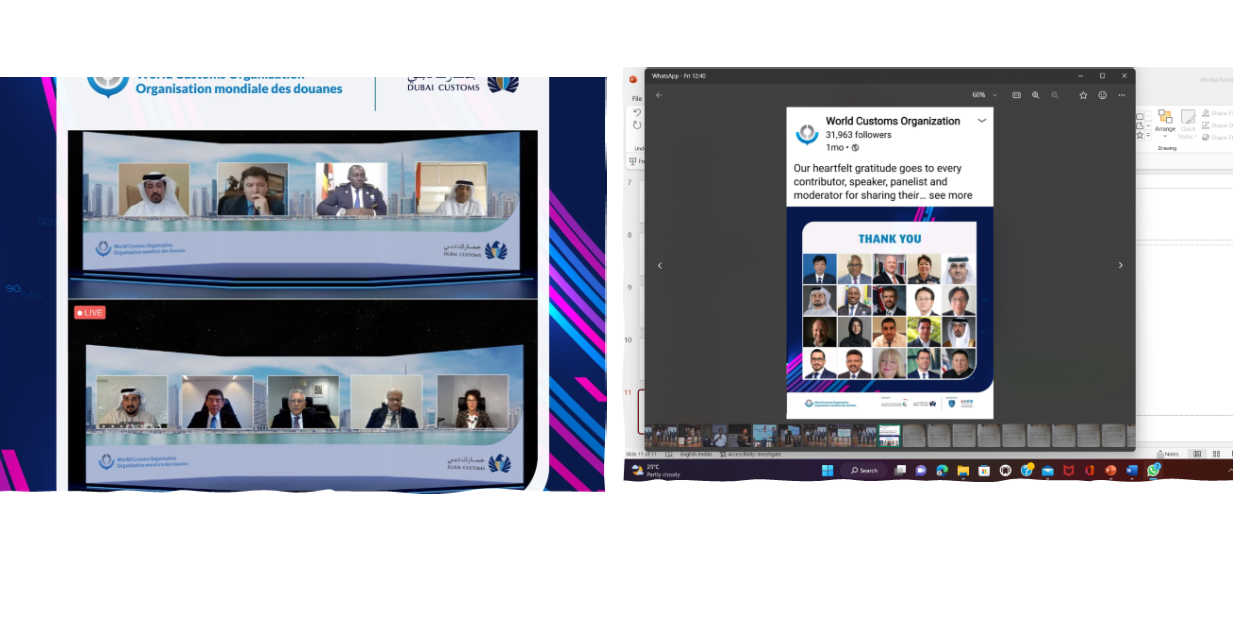
Task: React with the emoji icon in the viewer
Action: coord(1103,95)
